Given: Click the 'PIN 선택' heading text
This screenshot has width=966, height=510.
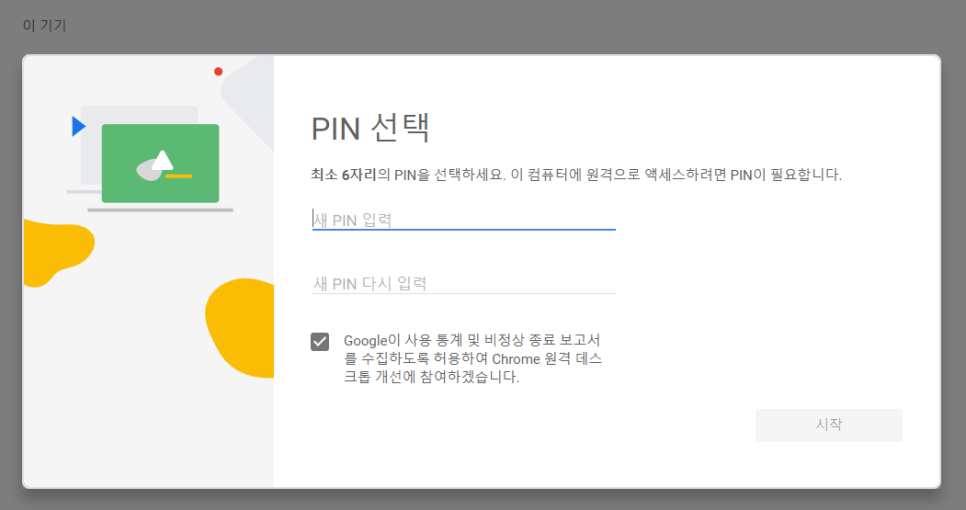Looking at the screenshot, I should pos(370,128).
